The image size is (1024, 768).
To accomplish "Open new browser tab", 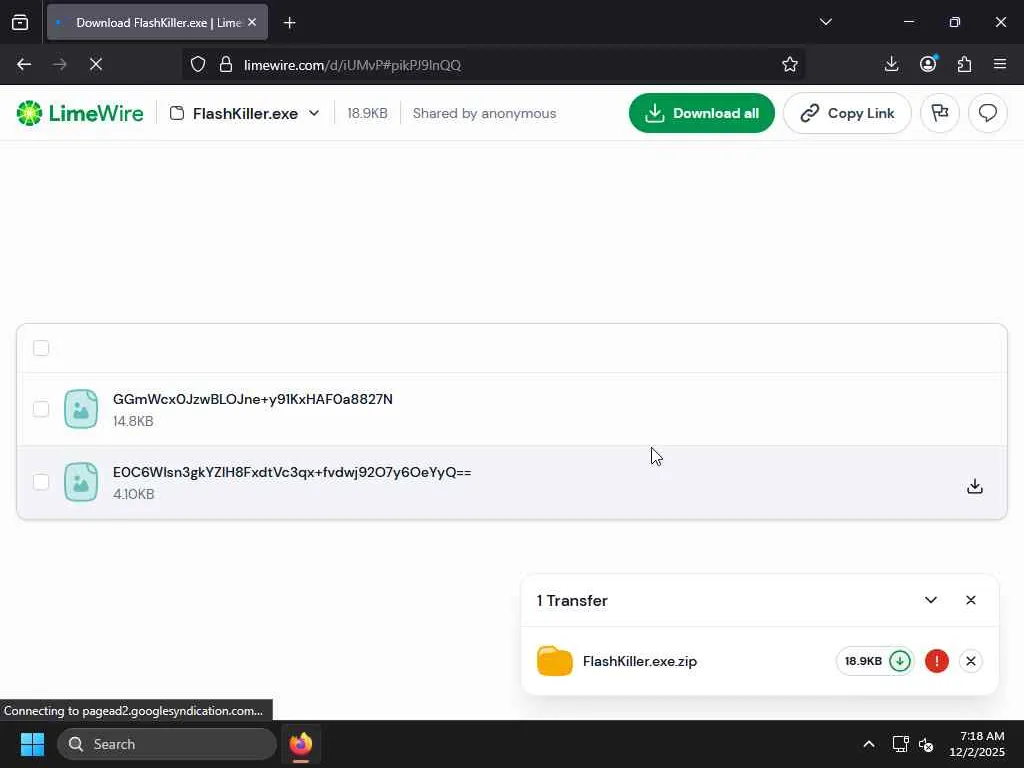I will coord(289,23).
